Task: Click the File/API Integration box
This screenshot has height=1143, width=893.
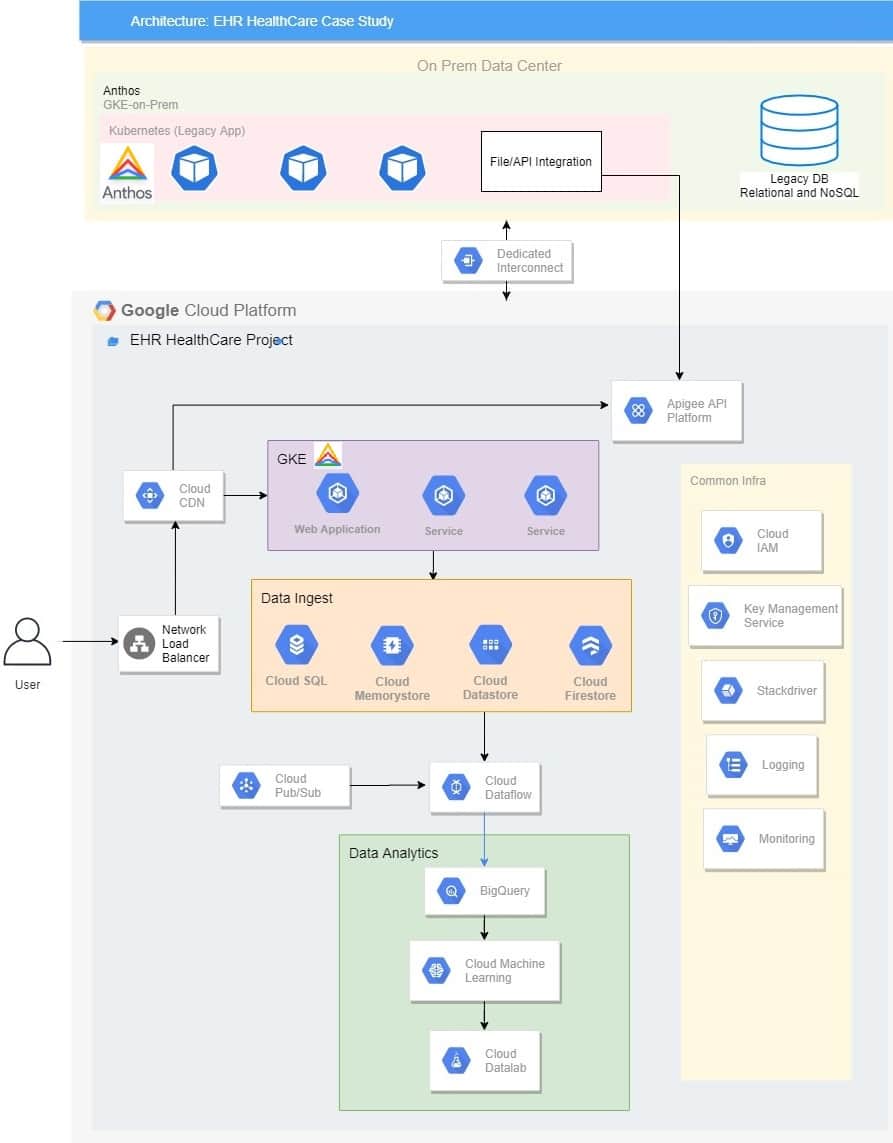Action: coord(541,161)
